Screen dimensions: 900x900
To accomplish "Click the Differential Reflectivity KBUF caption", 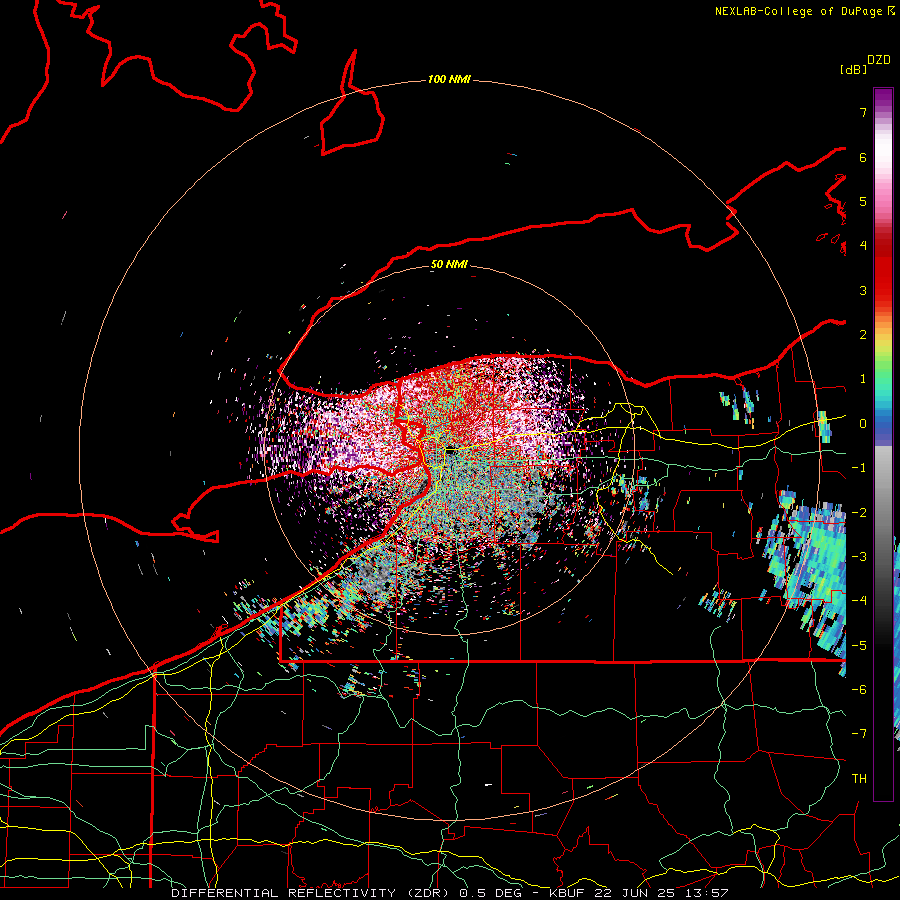I will click(x=450, y=893).
